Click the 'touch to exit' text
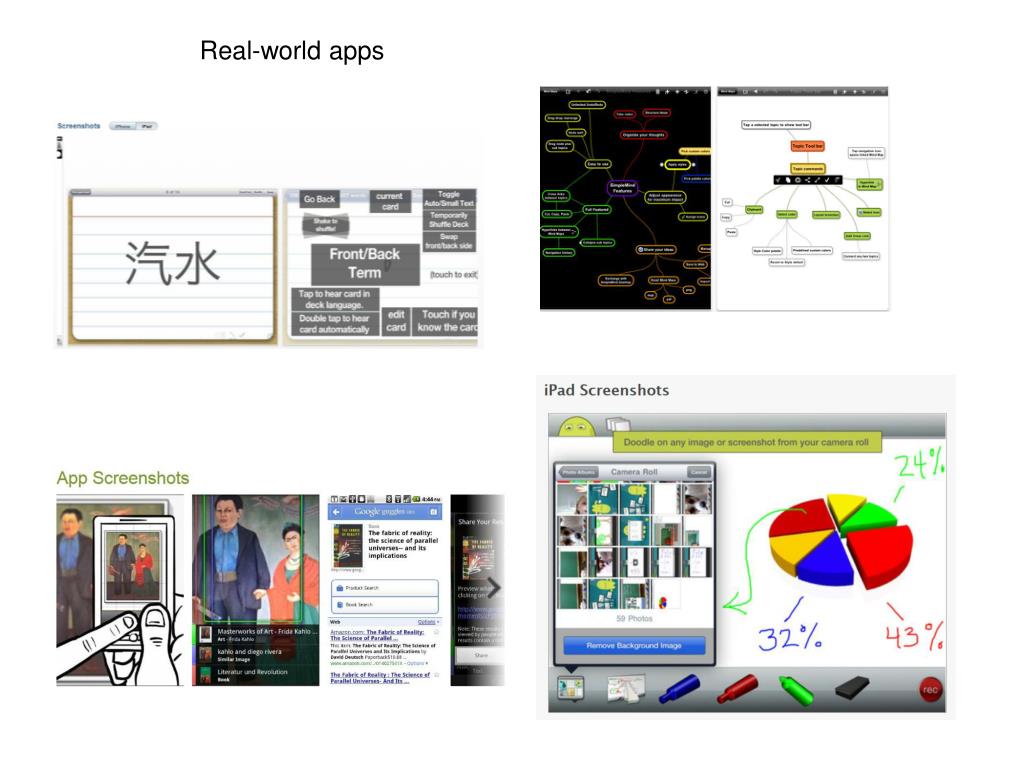This screenshot has width=1024, height=768. click(453, 274)
